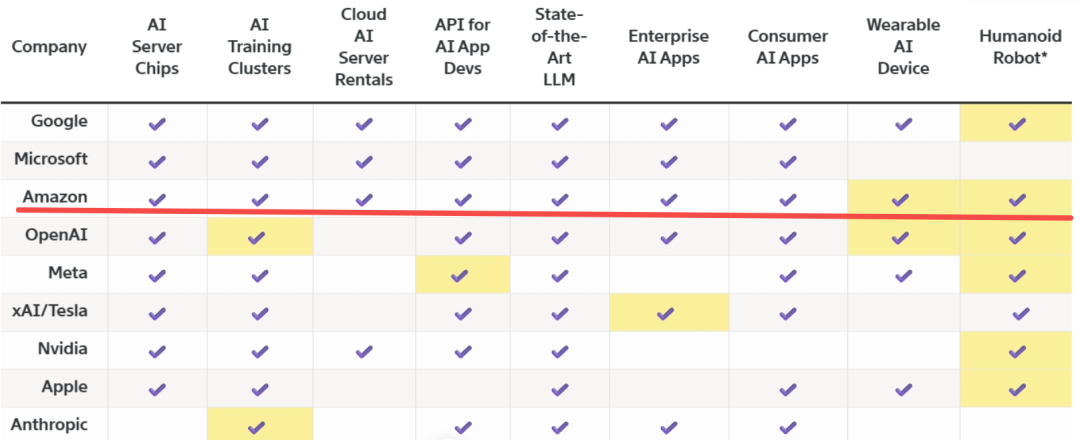Click Apple's Wearable AI Device checkmark
Viewport: 1080px width, 440px height.
pyautogui.click(x=902, y=390)
